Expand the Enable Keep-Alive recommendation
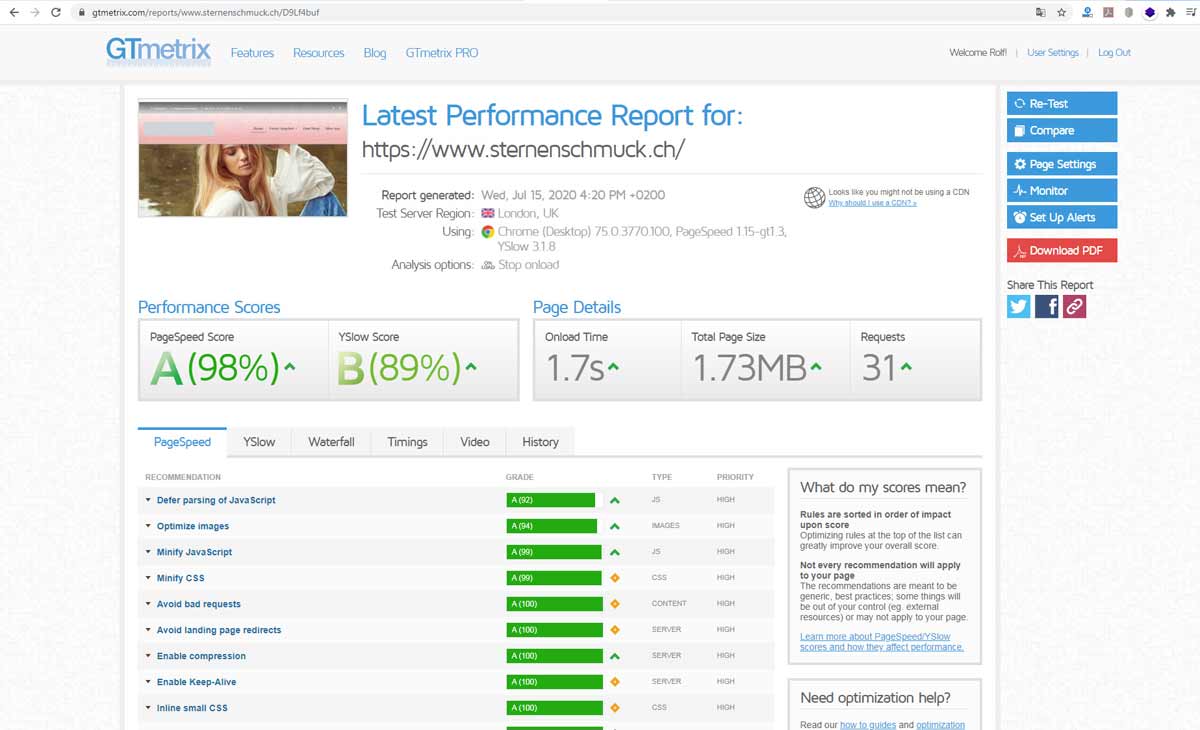1200x730 pixels. tap(196, 682)
